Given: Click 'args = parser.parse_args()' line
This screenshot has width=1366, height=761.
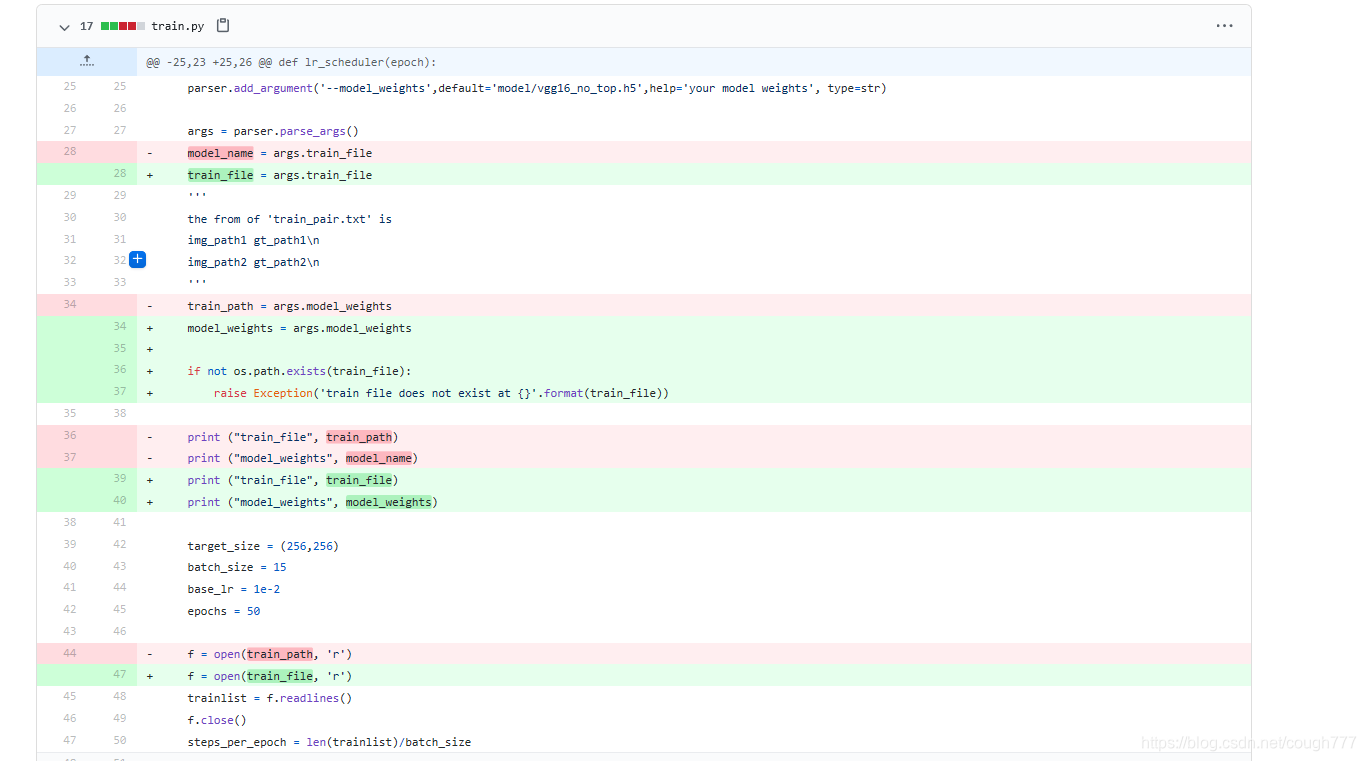Looking at the screenshot, I should 273,131.
